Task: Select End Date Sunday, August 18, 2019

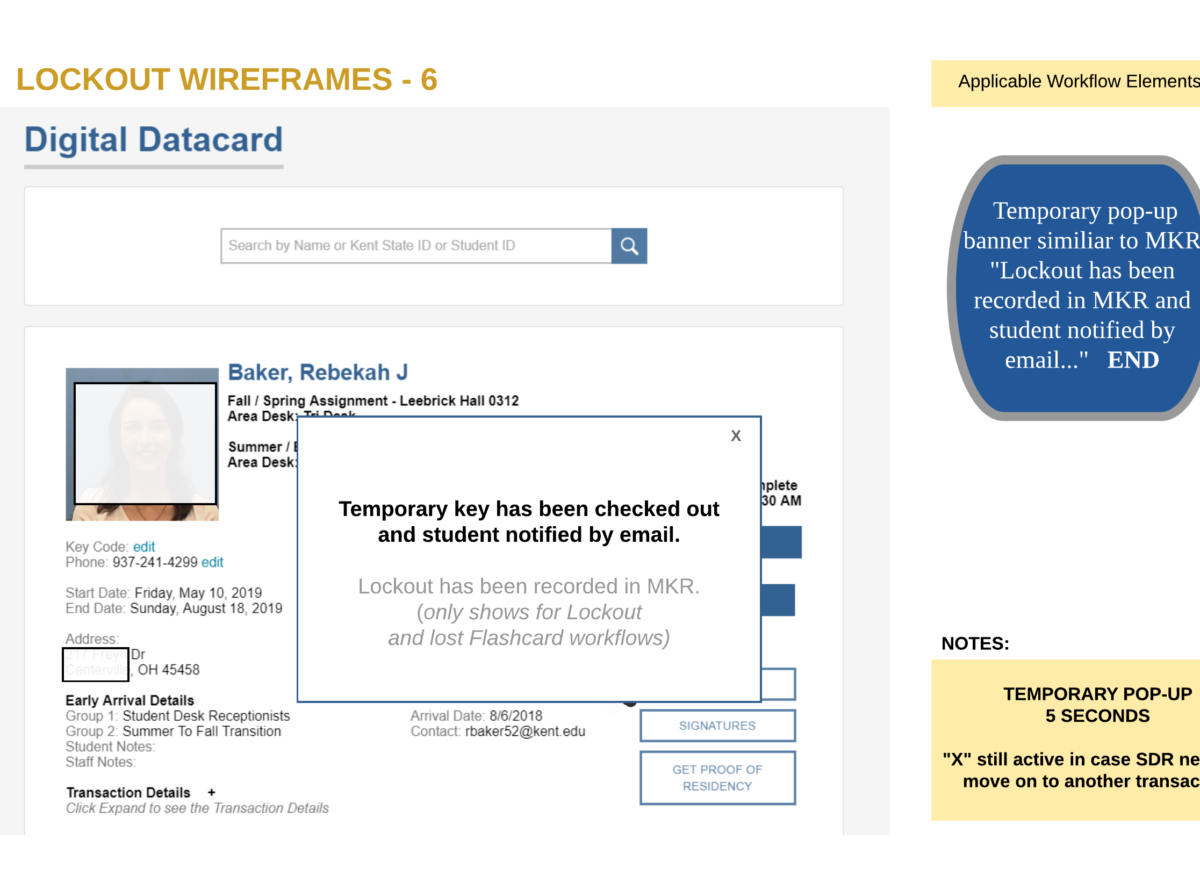Action: point(174,608)
